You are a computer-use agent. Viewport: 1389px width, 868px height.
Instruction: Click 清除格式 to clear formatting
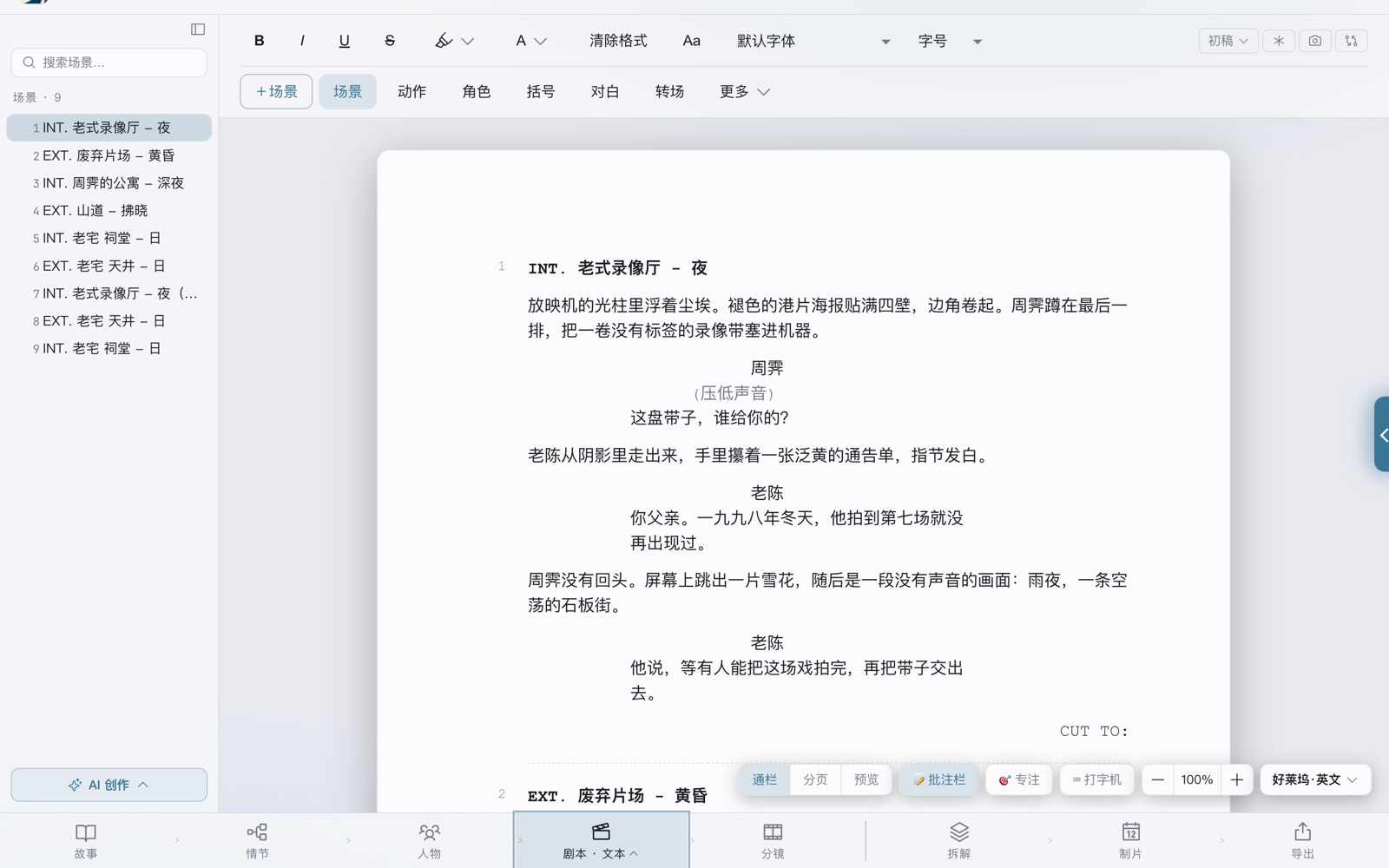(618, 41)
